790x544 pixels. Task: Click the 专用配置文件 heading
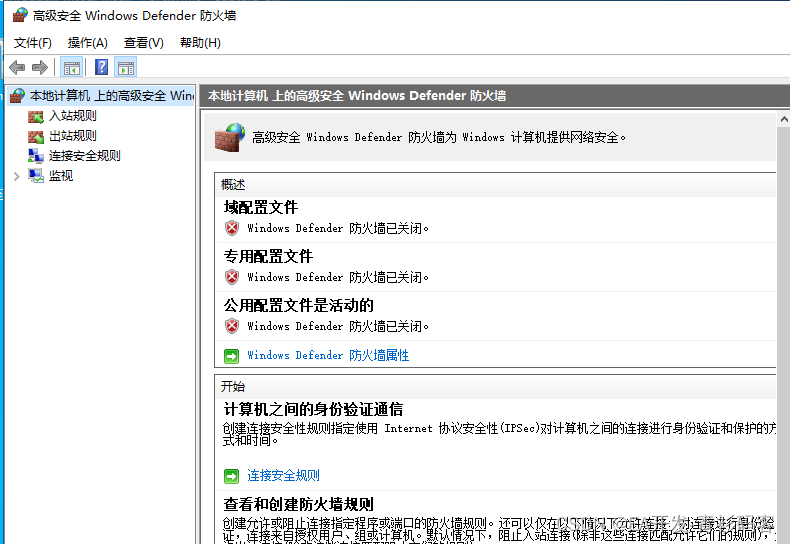pos(268,256)
